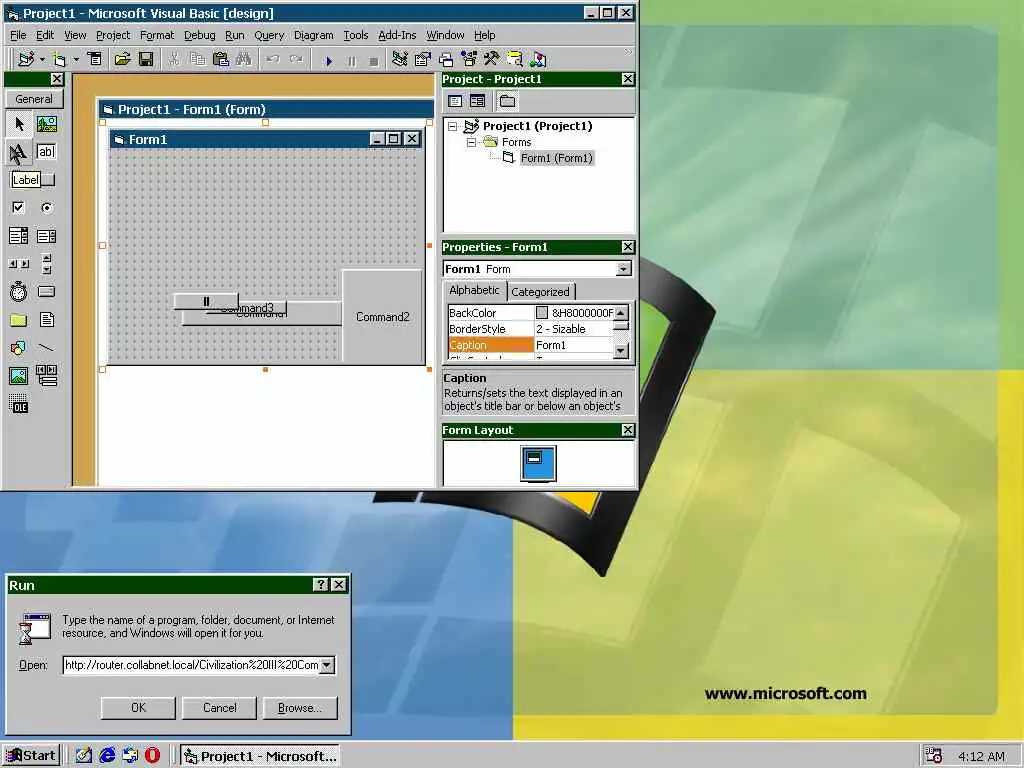
Task: Open the Add-Ins menu
Action: point(397,35)
